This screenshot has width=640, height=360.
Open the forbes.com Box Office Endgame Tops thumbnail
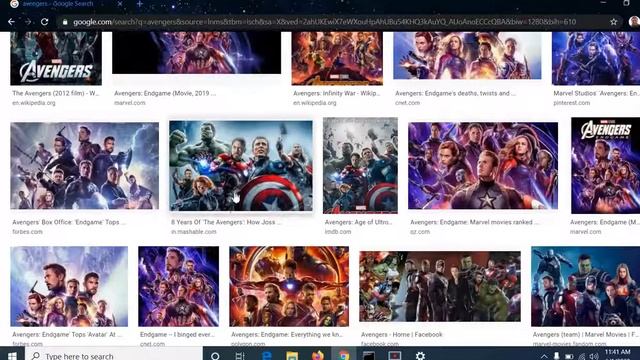coord(84,166)
